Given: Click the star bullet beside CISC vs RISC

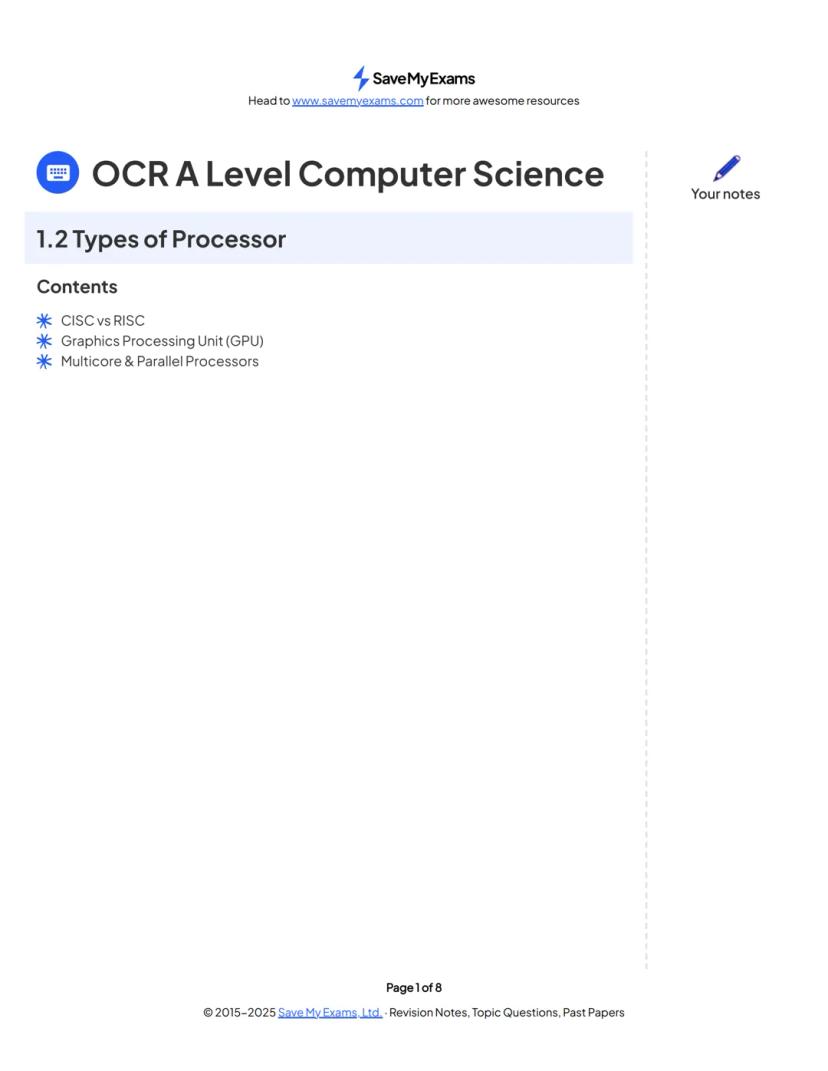Looking at the screenshot, I should pyautogui.click(x=44, y=321).
